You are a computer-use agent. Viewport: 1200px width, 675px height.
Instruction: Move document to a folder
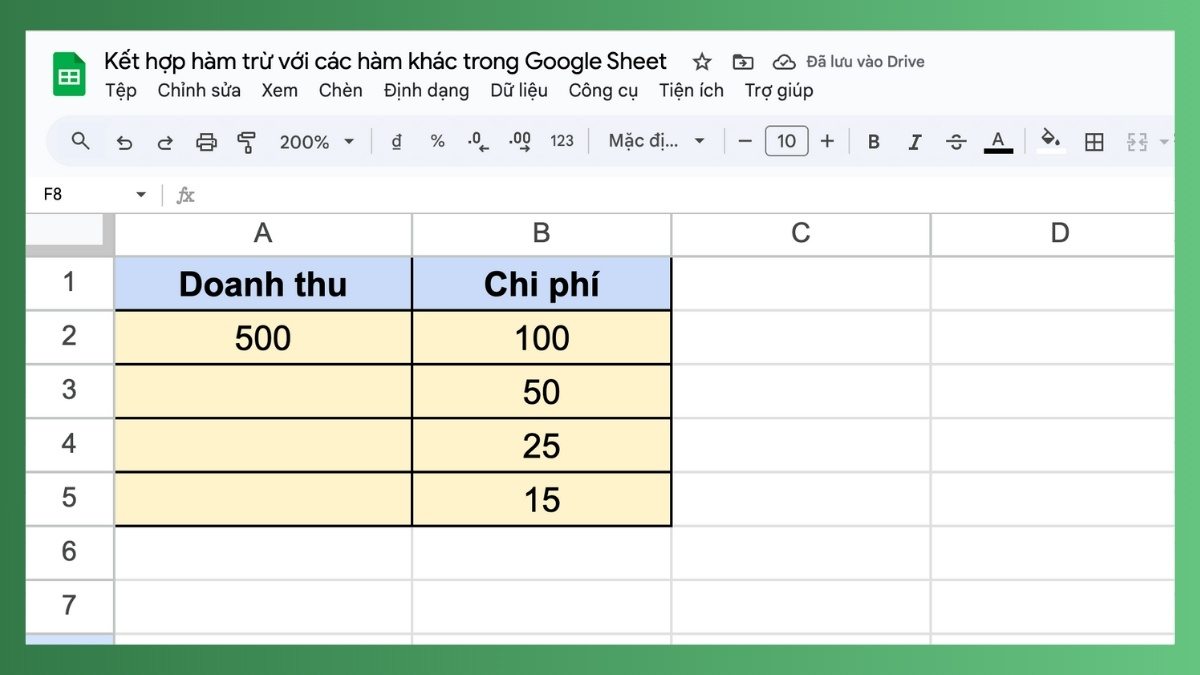[742, 62]
